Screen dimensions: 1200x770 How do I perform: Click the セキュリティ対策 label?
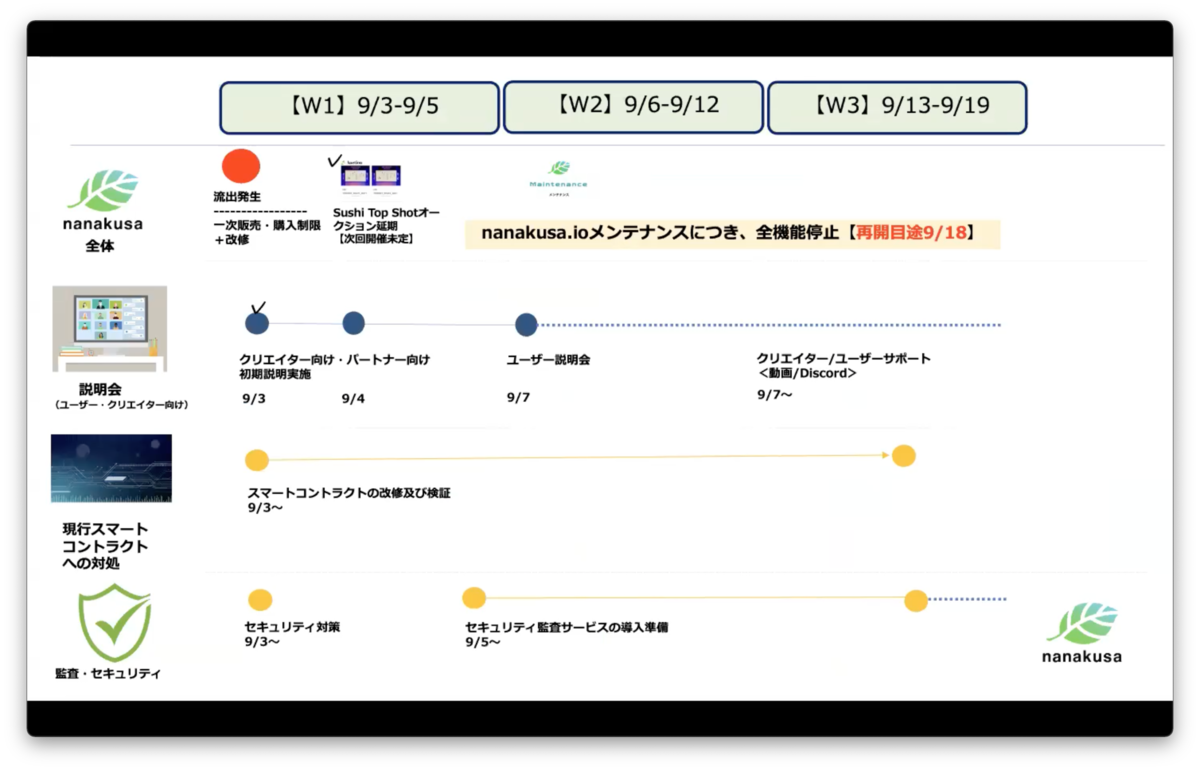tap(292, 627)
